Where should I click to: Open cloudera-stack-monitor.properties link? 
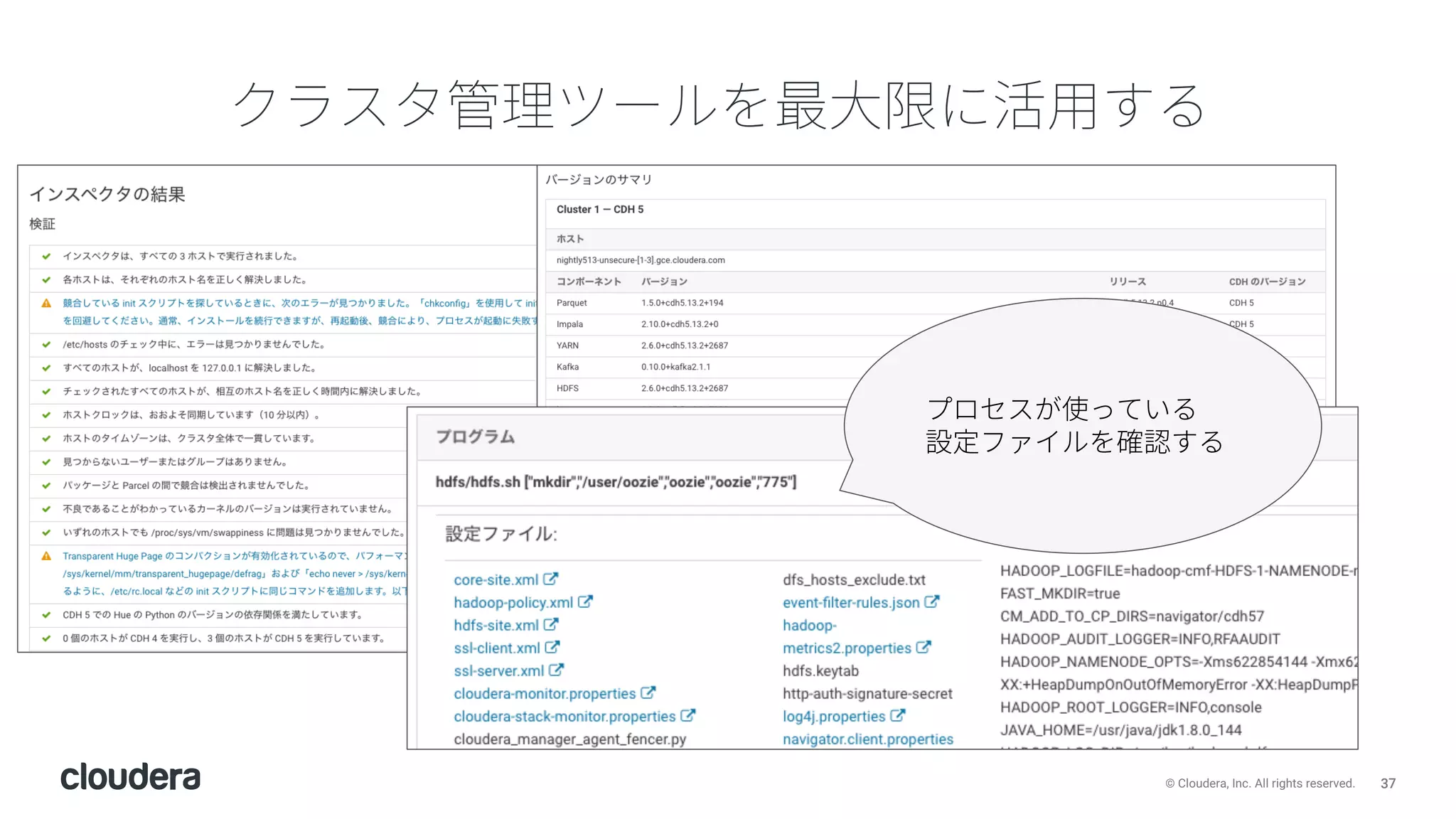[564, 717]
